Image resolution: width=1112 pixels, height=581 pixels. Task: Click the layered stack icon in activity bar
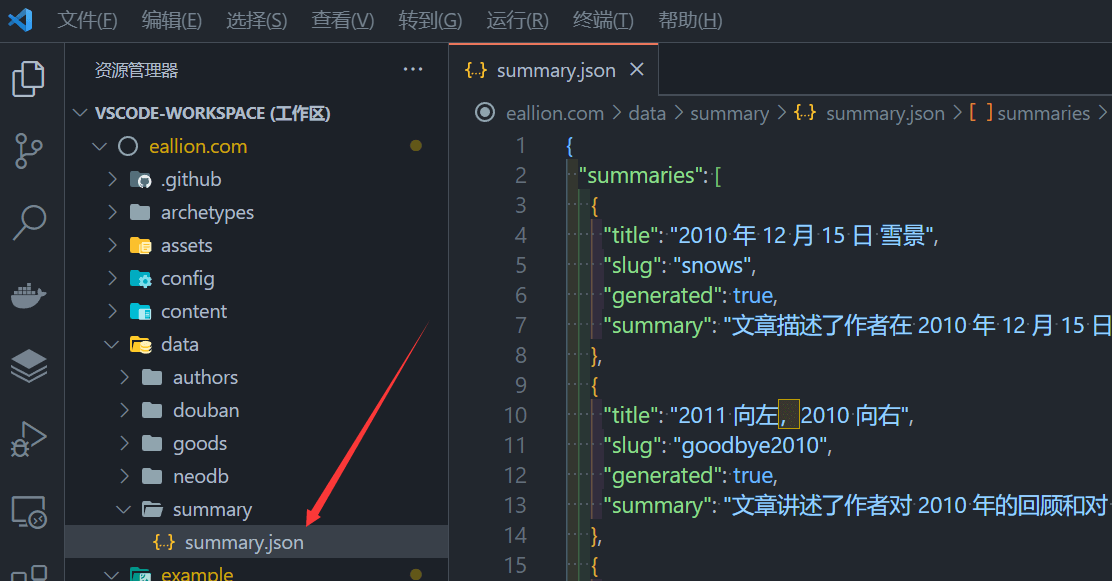point(28,367)
